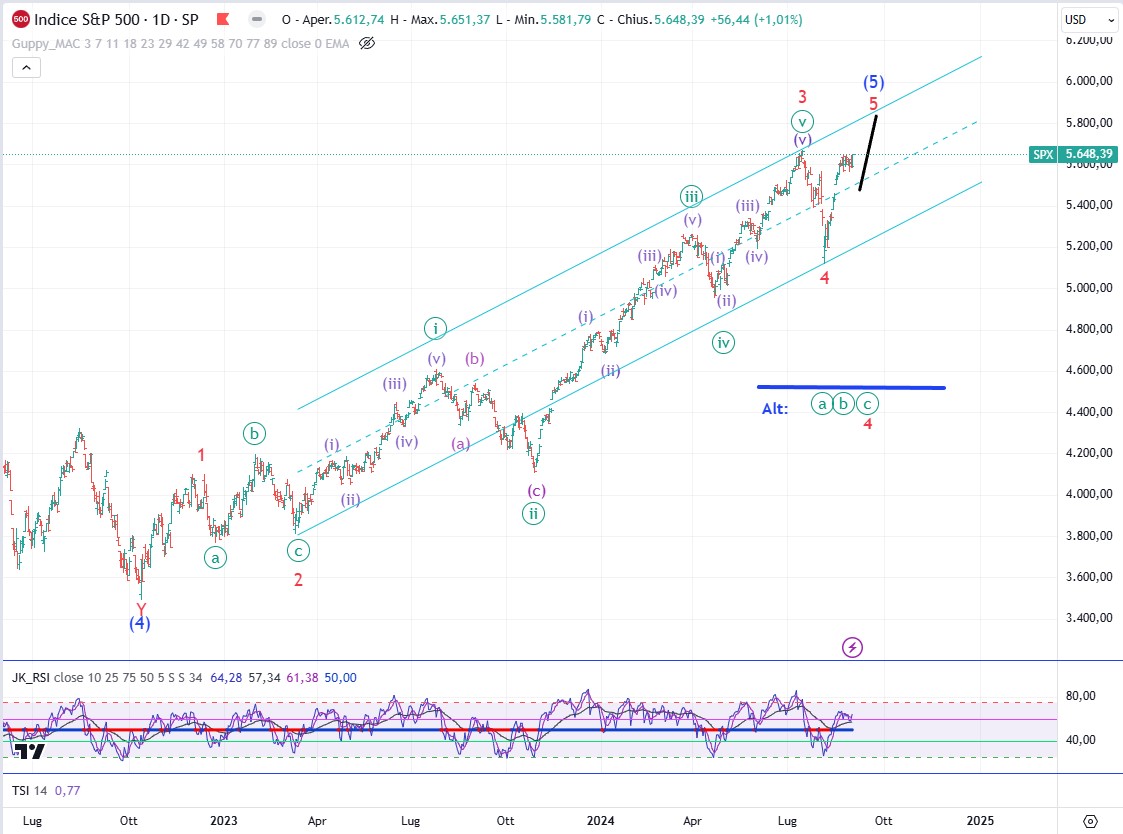Select the green circled iii wave label

click(x=691, y=196)
